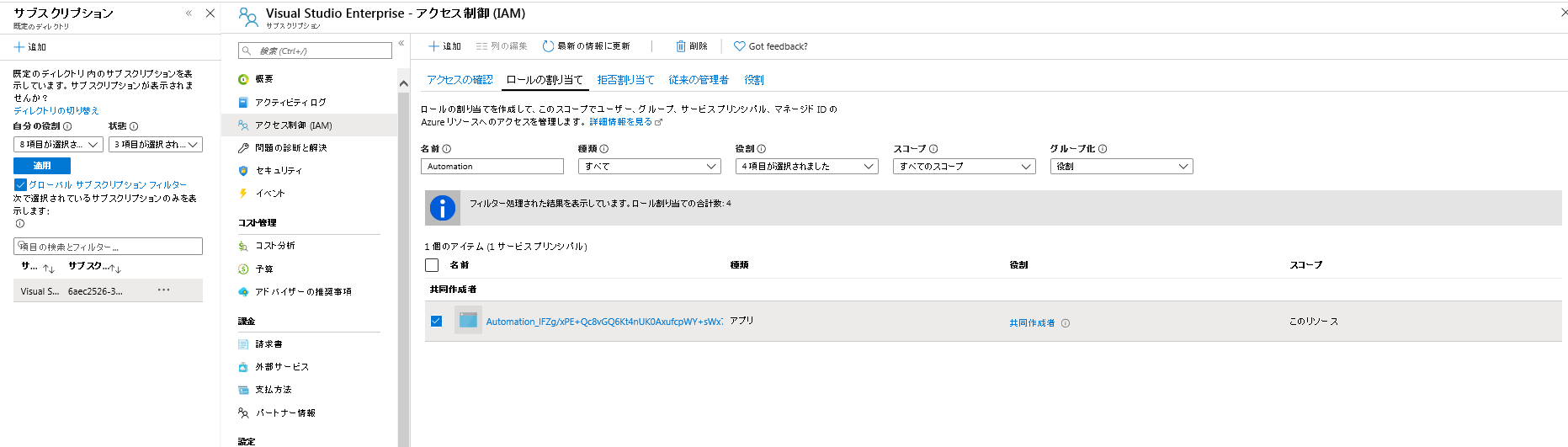Open 状態 dropdown (3項目が選択)
1568x447 pixels.
[156, 145]
